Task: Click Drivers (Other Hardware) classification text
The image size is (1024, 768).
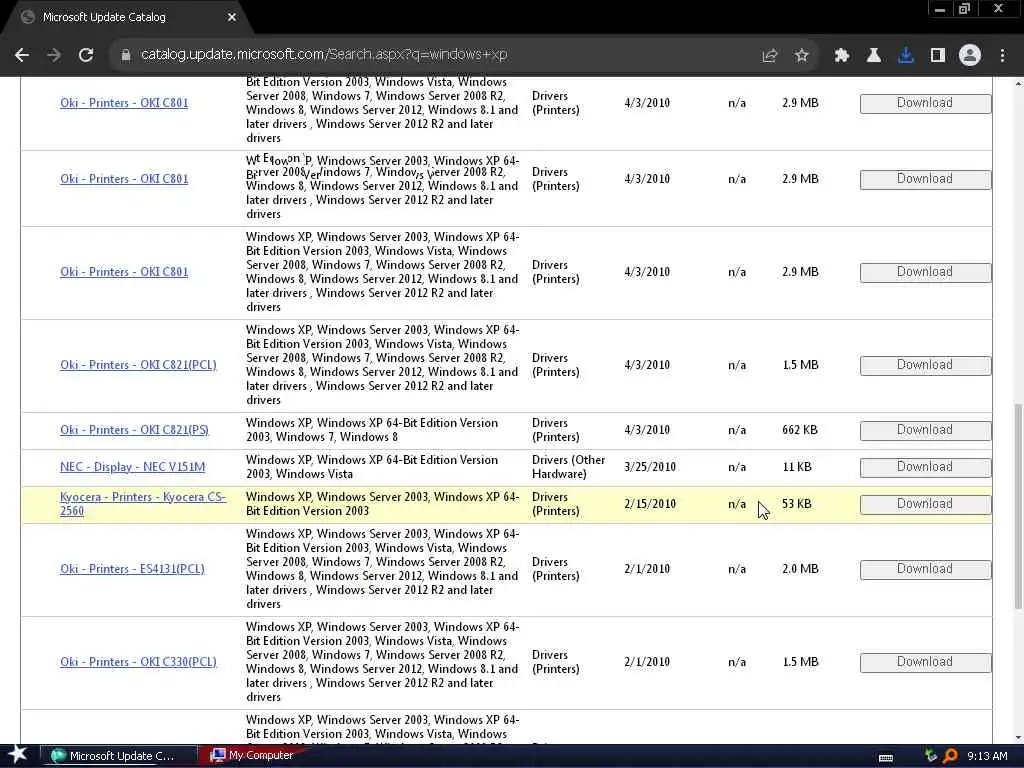Action: click(569, 467)
